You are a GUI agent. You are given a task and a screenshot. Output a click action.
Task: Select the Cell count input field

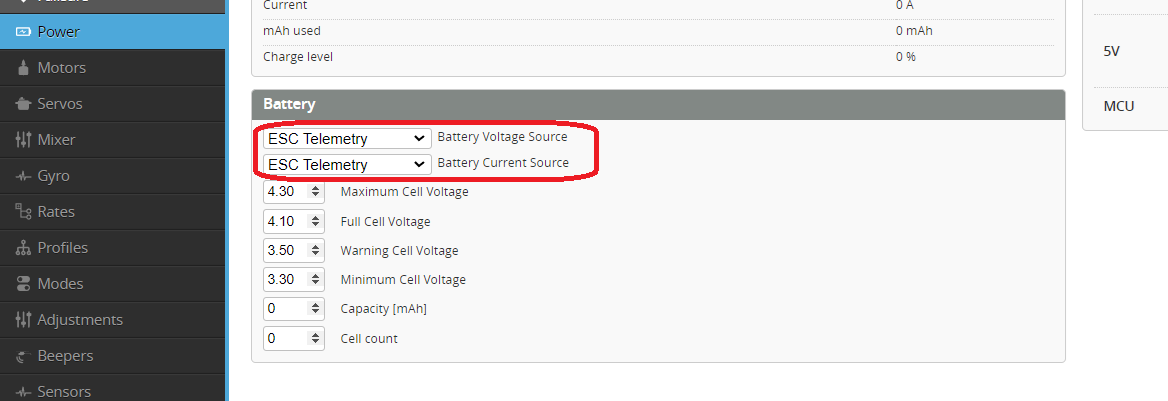coord(287,339)
